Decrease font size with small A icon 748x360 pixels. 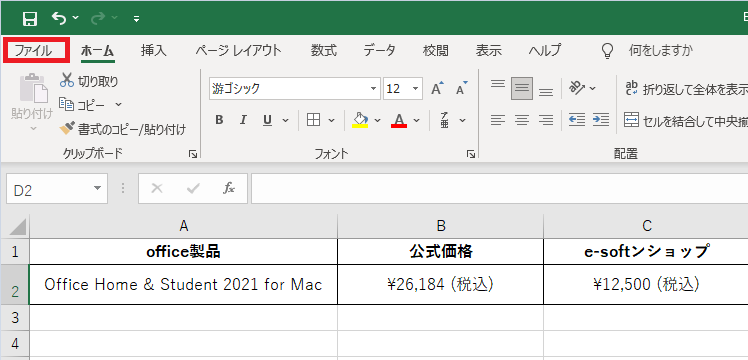tap(461, 88)
